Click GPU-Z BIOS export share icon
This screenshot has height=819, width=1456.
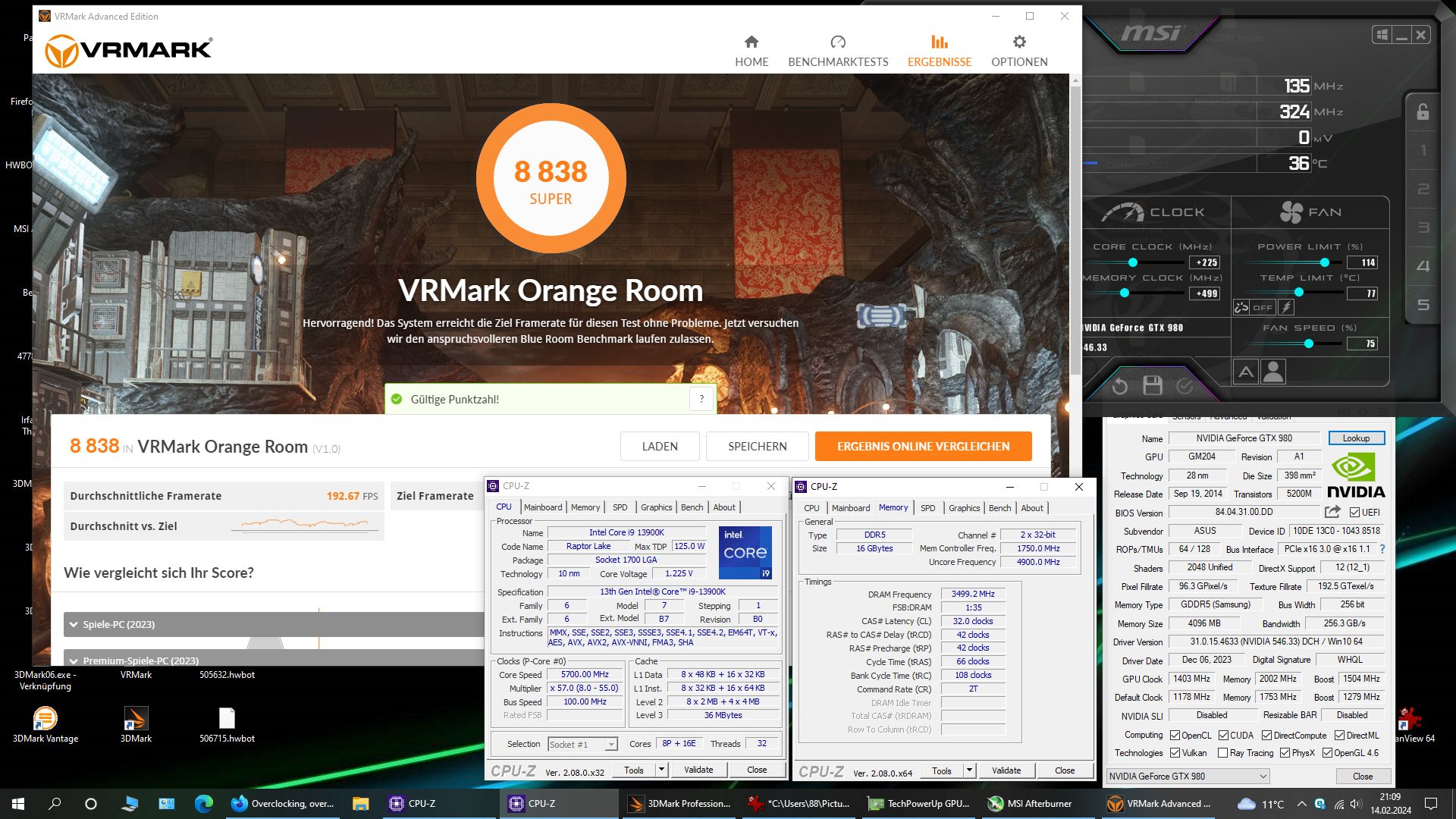1332,512
